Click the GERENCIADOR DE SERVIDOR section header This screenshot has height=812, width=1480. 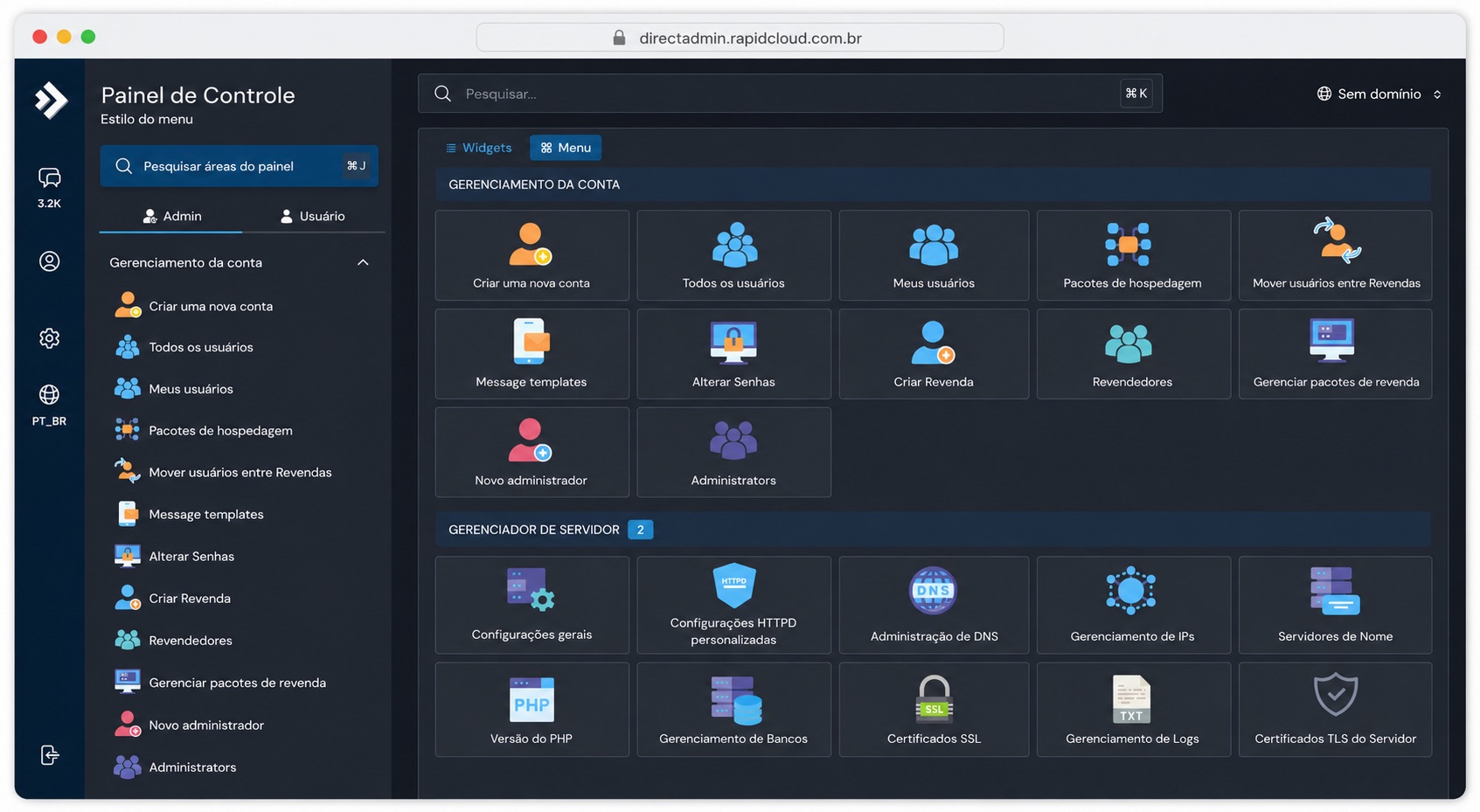[x=934, y=530]
